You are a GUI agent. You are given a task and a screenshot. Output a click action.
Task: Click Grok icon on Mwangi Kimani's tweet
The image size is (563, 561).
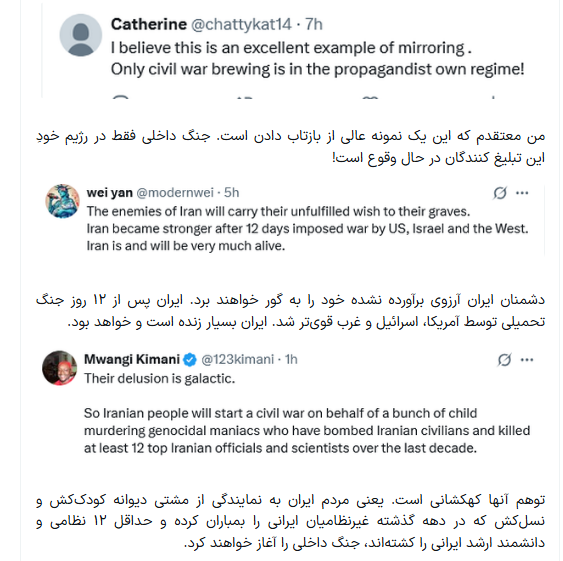click(504, 360)
